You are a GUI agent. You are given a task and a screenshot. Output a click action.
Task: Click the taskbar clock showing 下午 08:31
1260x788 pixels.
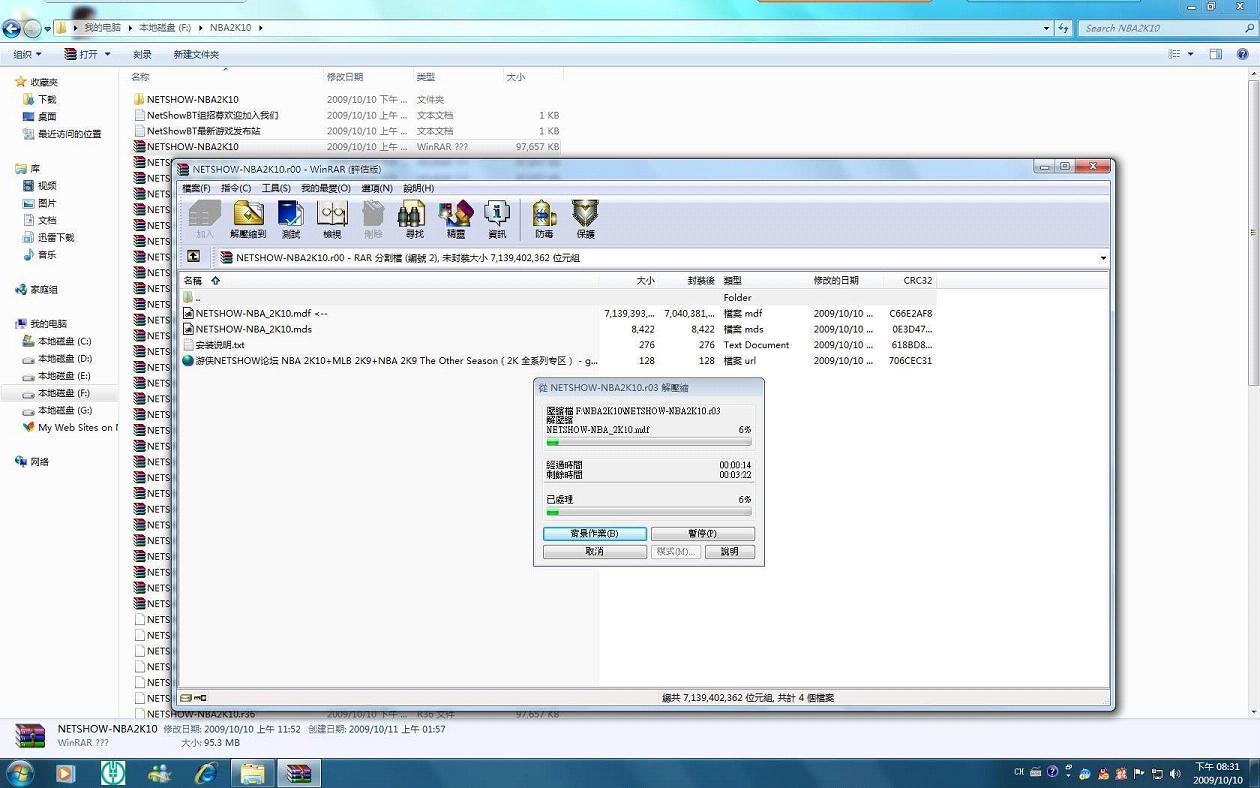click(1217, 773)
